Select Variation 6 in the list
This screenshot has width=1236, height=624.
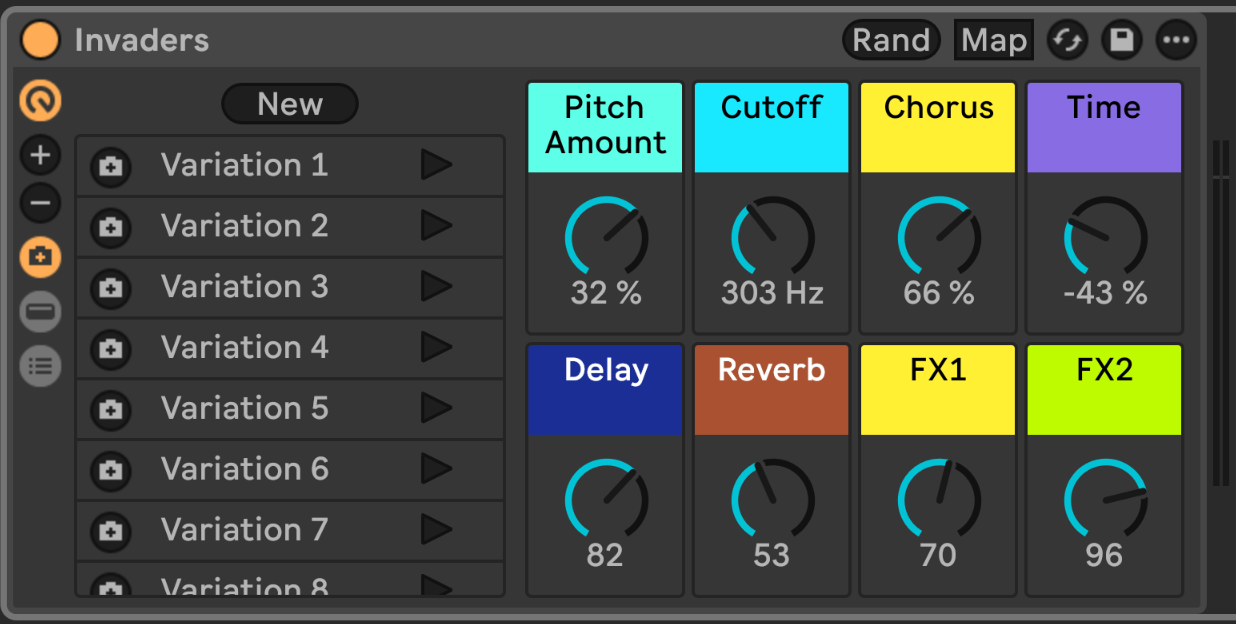[245, 469]
